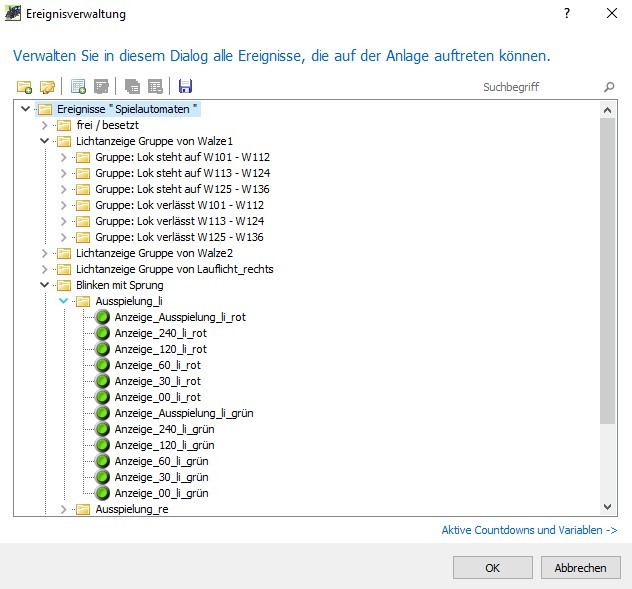
Task: Click green indicator of Anzeige_00_li_grün
Action: coord(102,493)
